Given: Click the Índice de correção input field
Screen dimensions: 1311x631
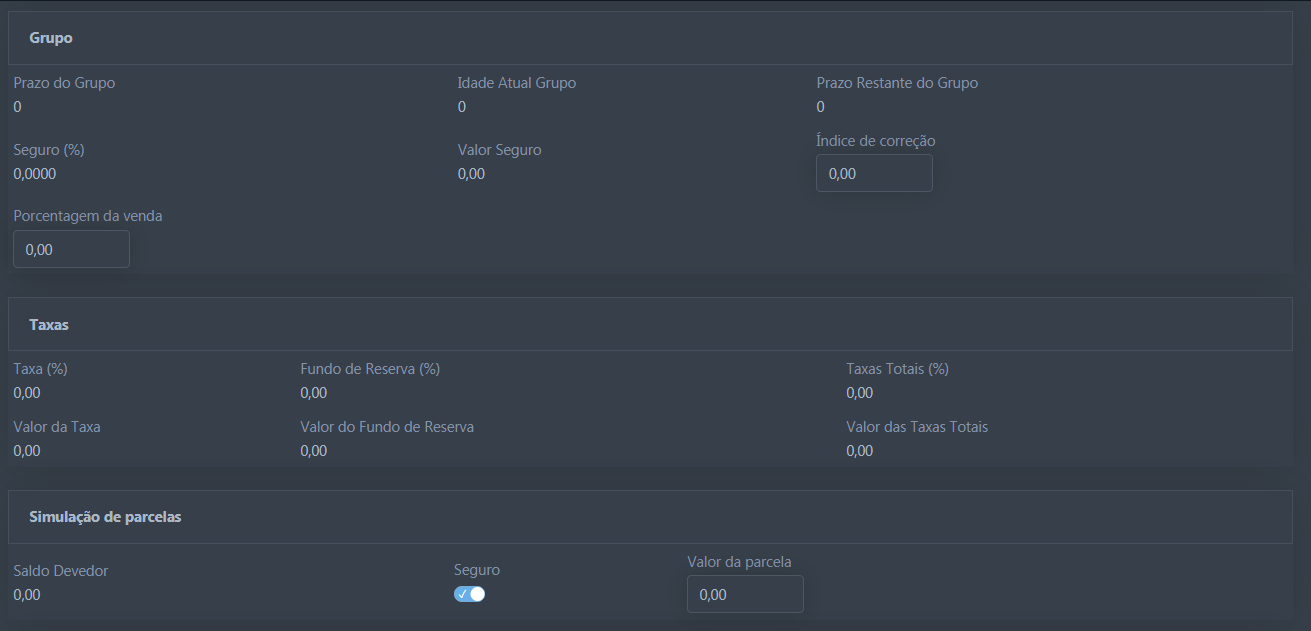Looking at the screenshot, I should pyautogui.click(x=874, y=173).
